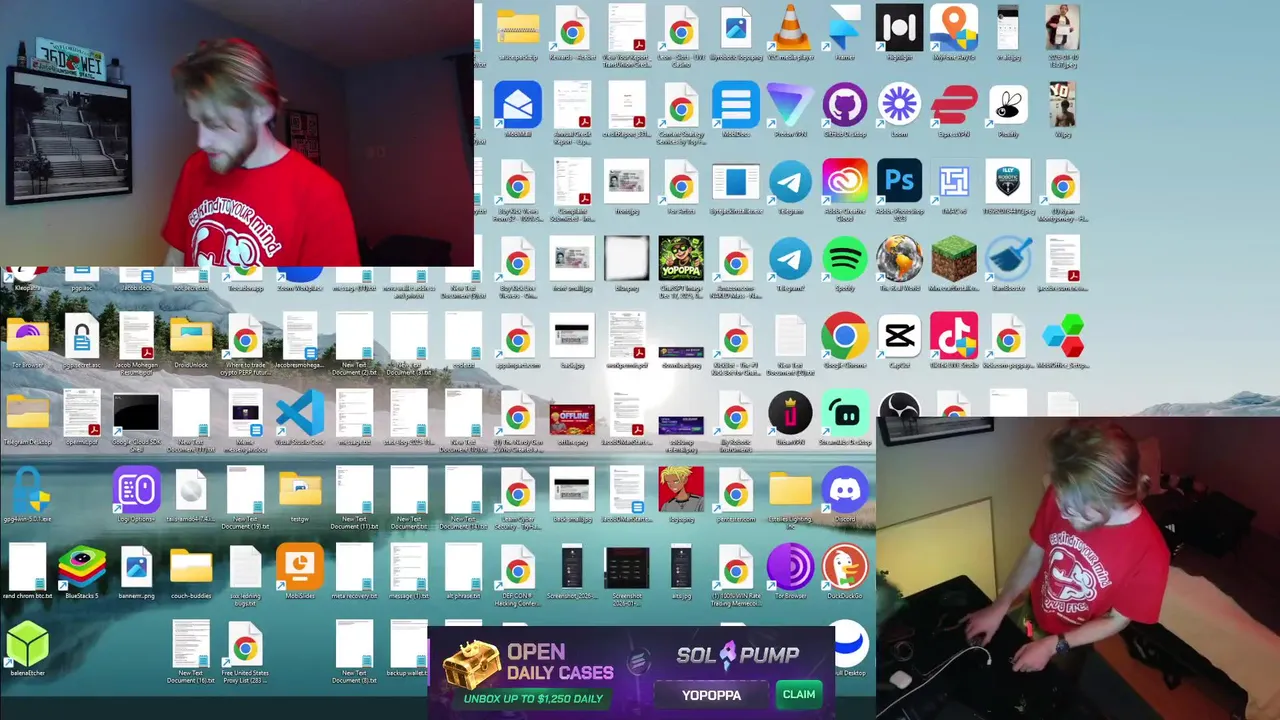The image size is (1280, 720).
Task: Open the Google Chrome shortcut
Action: tap(845, 337)
